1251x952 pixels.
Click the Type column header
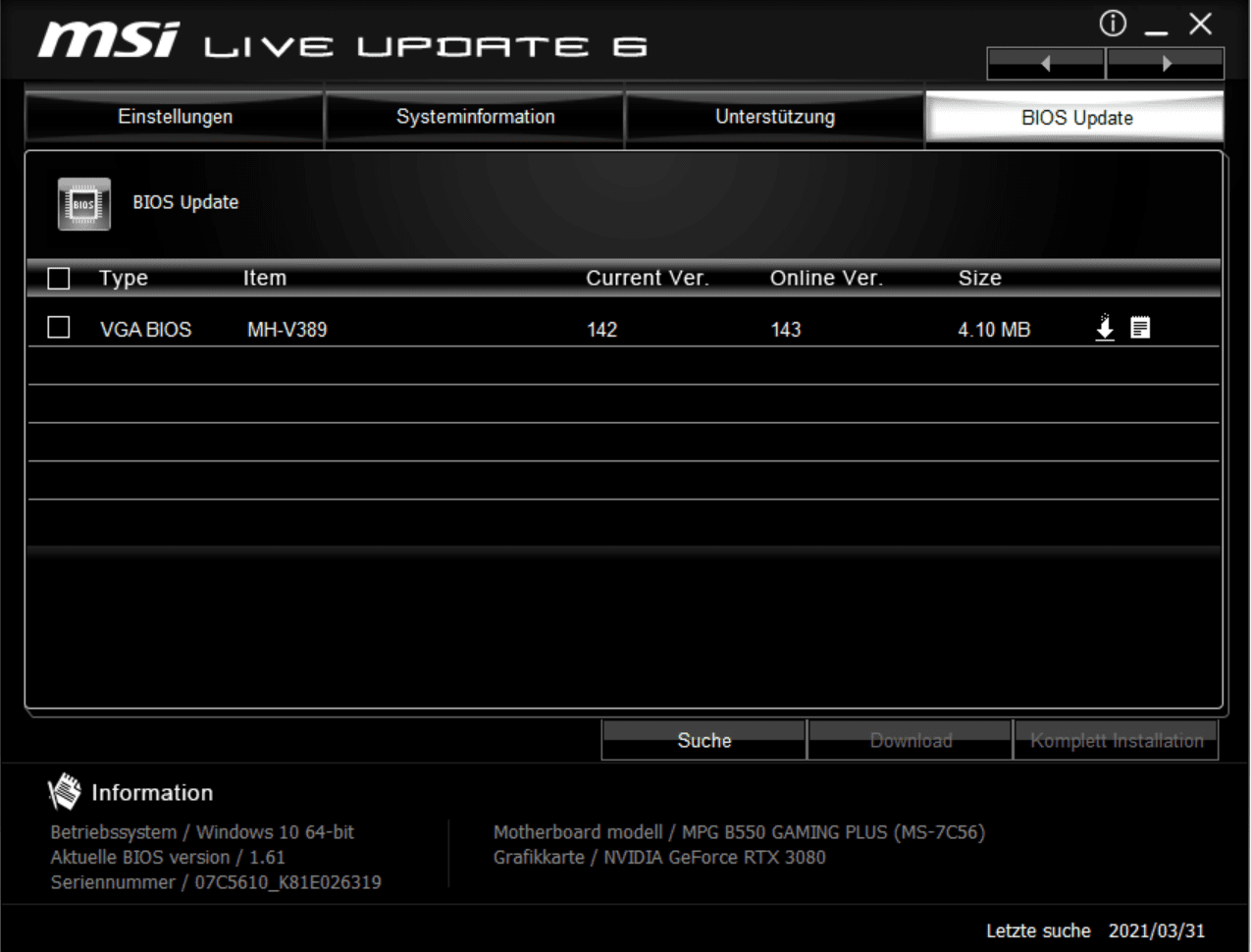point(124,278)
